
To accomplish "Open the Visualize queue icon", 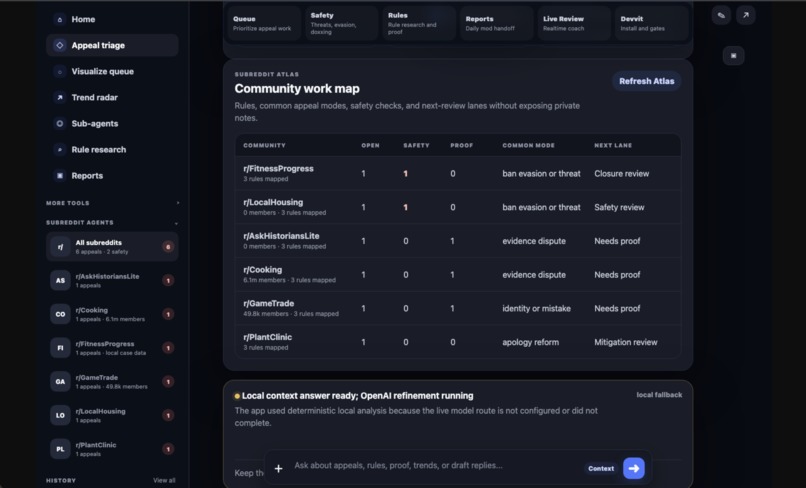I will tap(60, 71).
